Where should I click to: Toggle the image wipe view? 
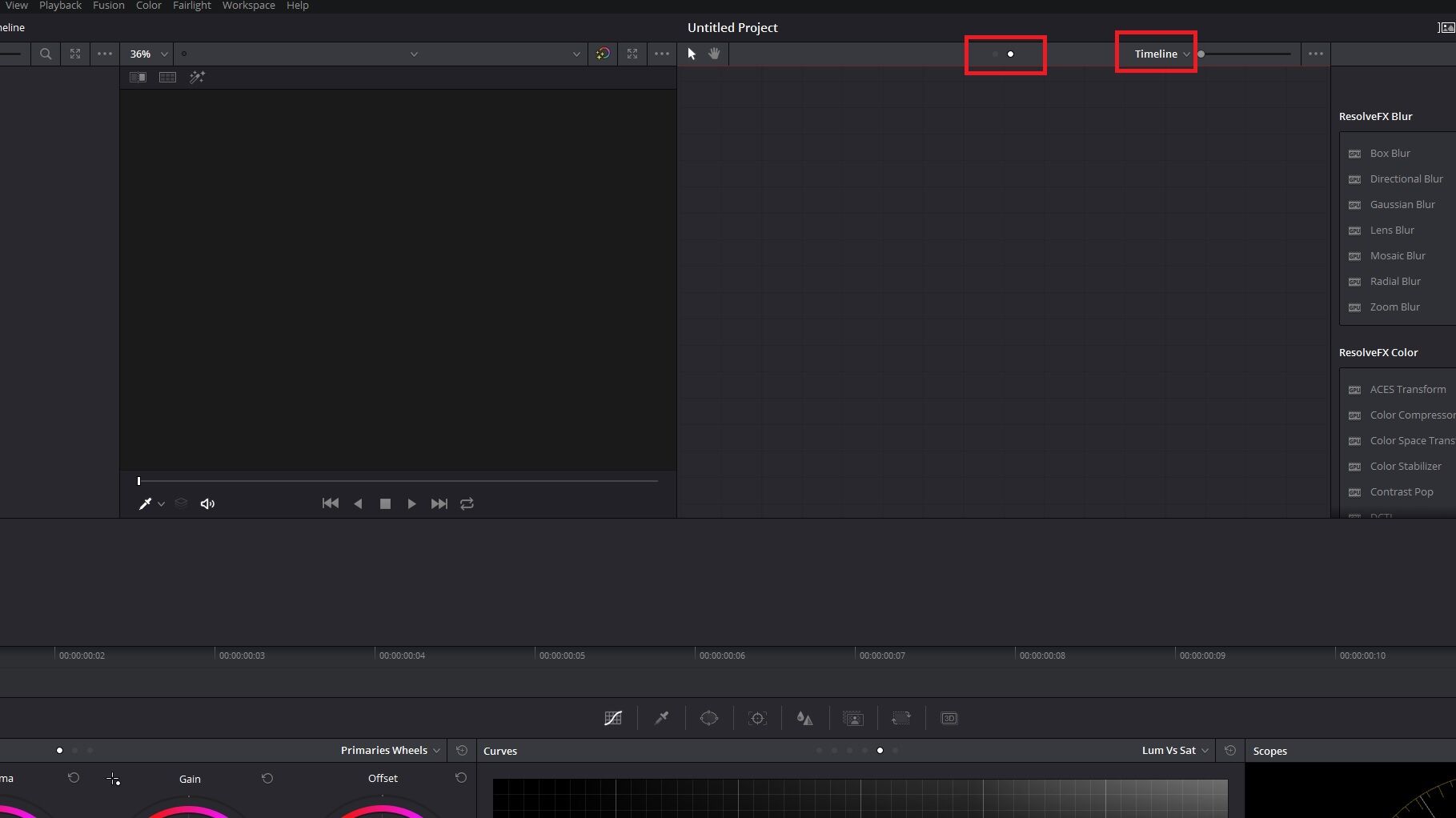pos(138,77)
